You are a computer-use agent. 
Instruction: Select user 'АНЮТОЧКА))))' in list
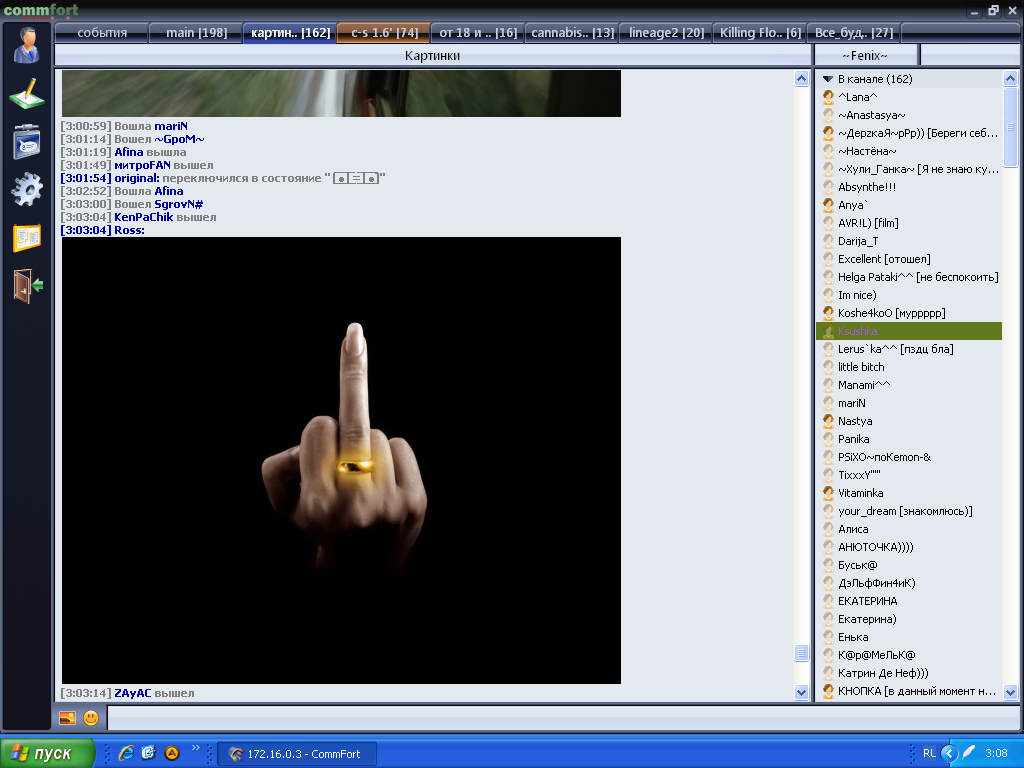tap(909, 547)
